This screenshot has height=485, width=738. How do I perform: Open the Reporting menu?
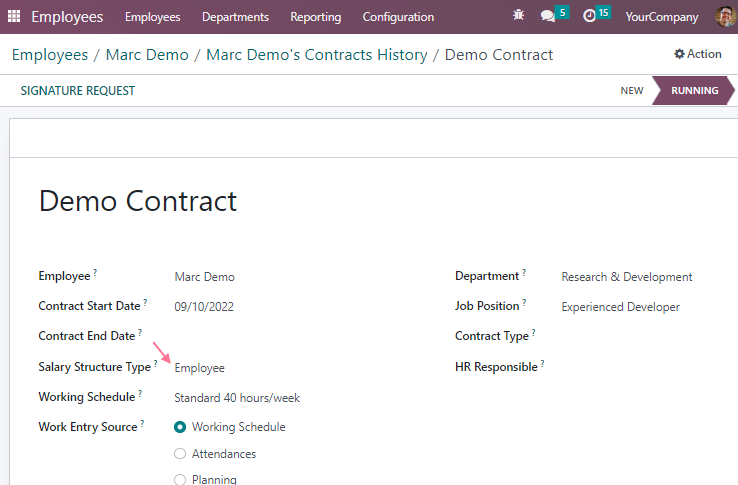[315, 17]
